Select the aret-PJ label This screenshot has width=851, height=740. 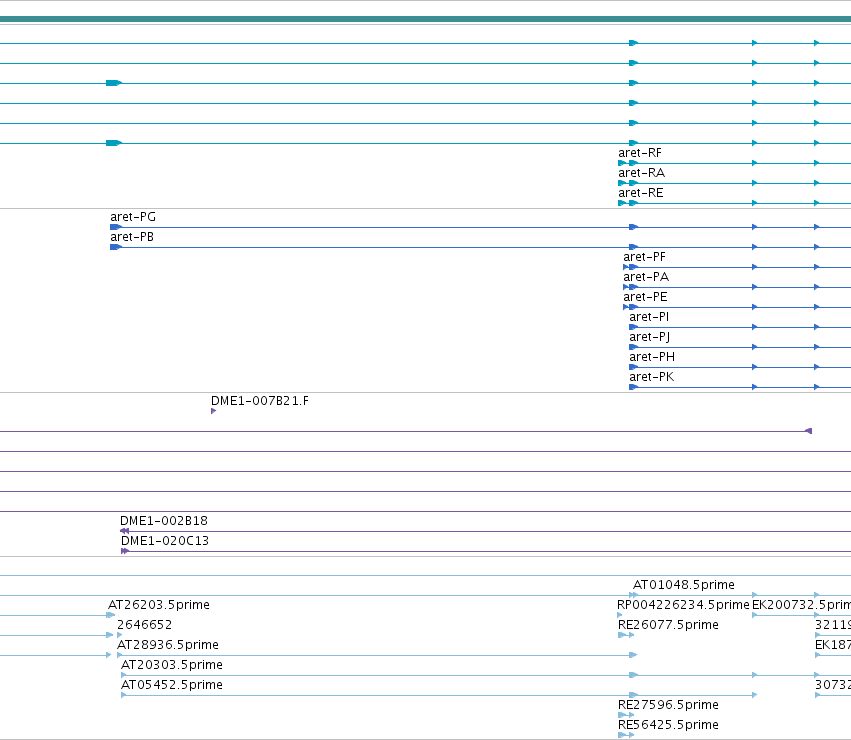tap(650, 337)
